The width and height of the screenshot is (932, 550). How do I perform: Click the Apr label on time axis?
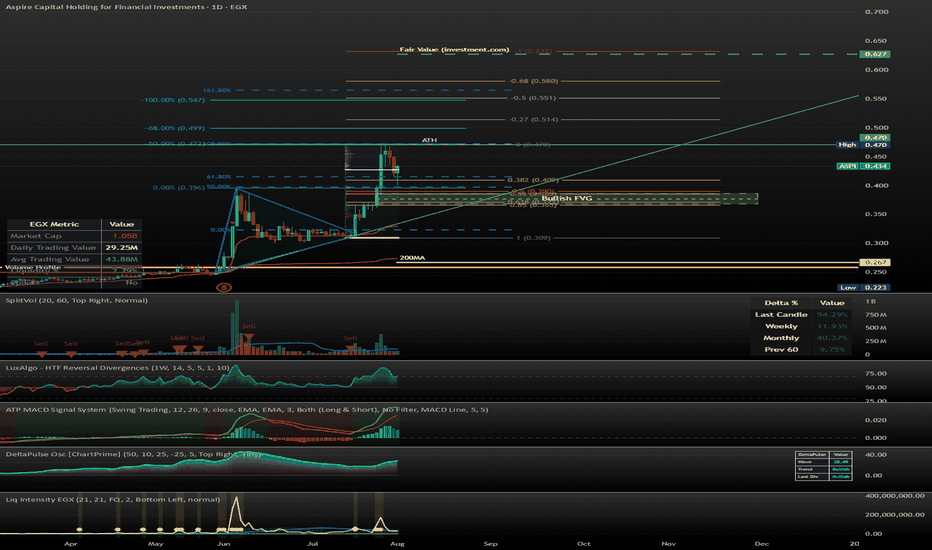(71, 543)
